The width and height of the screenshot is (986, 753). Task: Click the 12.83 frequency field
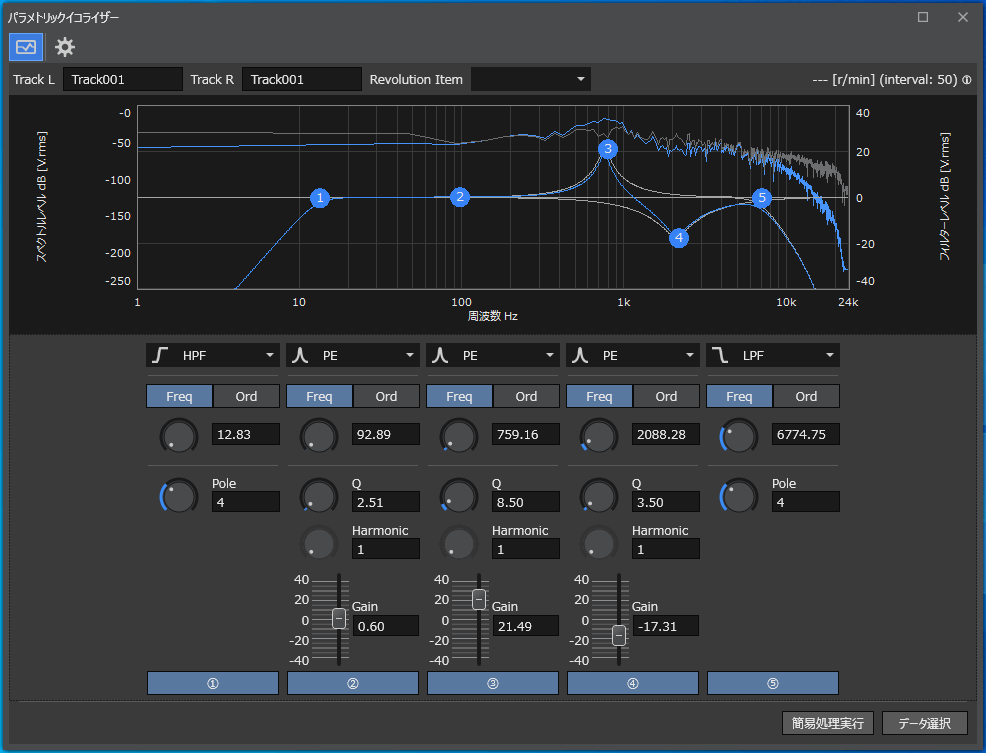click(x=246, y=435)
